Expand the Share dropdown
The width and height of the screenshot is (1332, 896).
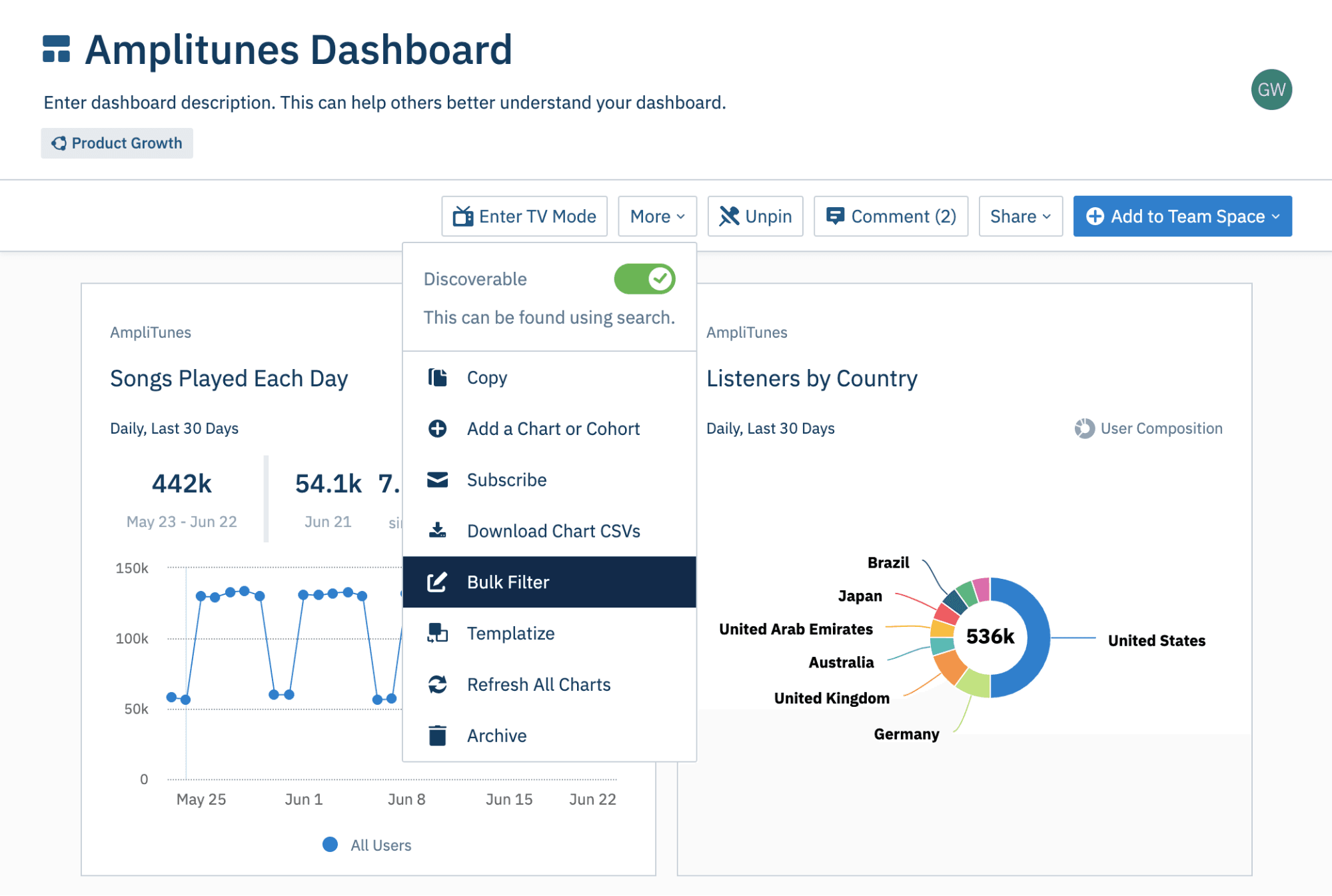point(1019,216)
